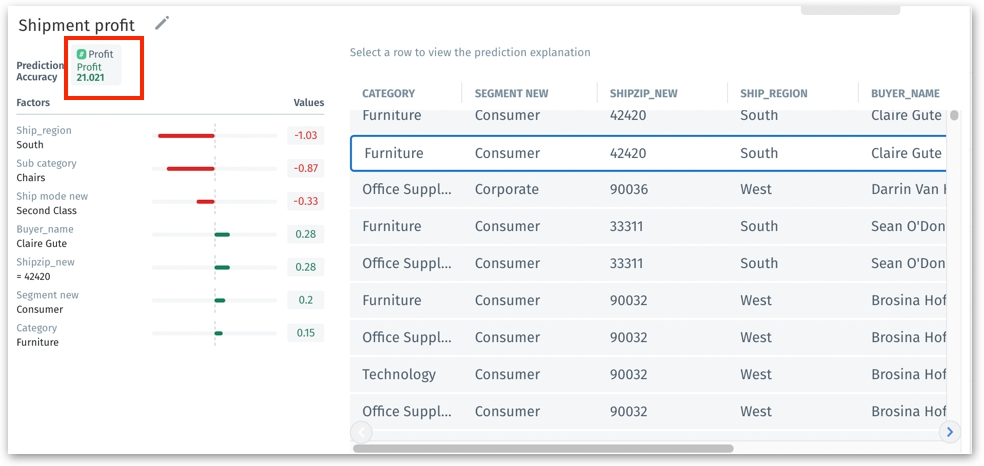Image resolution: width=984 pixels, height=466 pixels.
Task: Click the right scroll arrow below the table
Action: pos(950,432)
